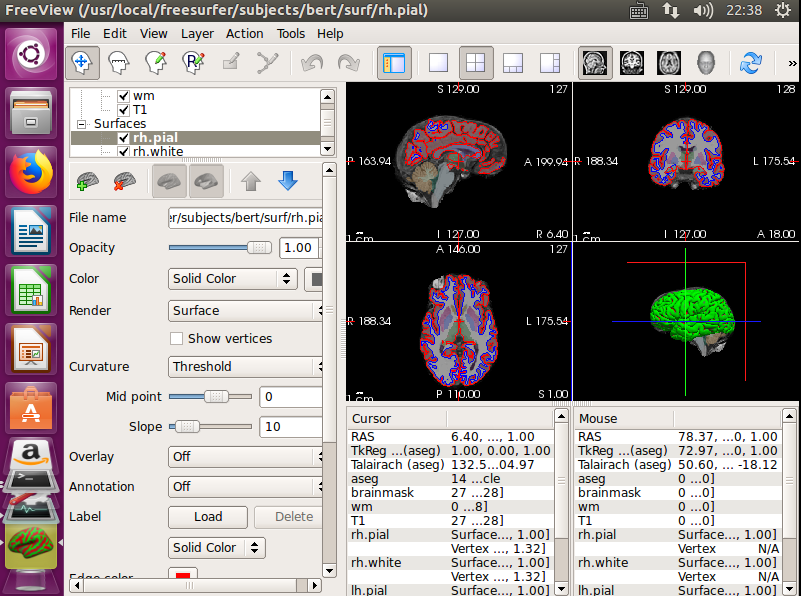The width and height of the screenshot is (801, 596).
Task: Select the Recon Edit tool
Action: point(193,63)
